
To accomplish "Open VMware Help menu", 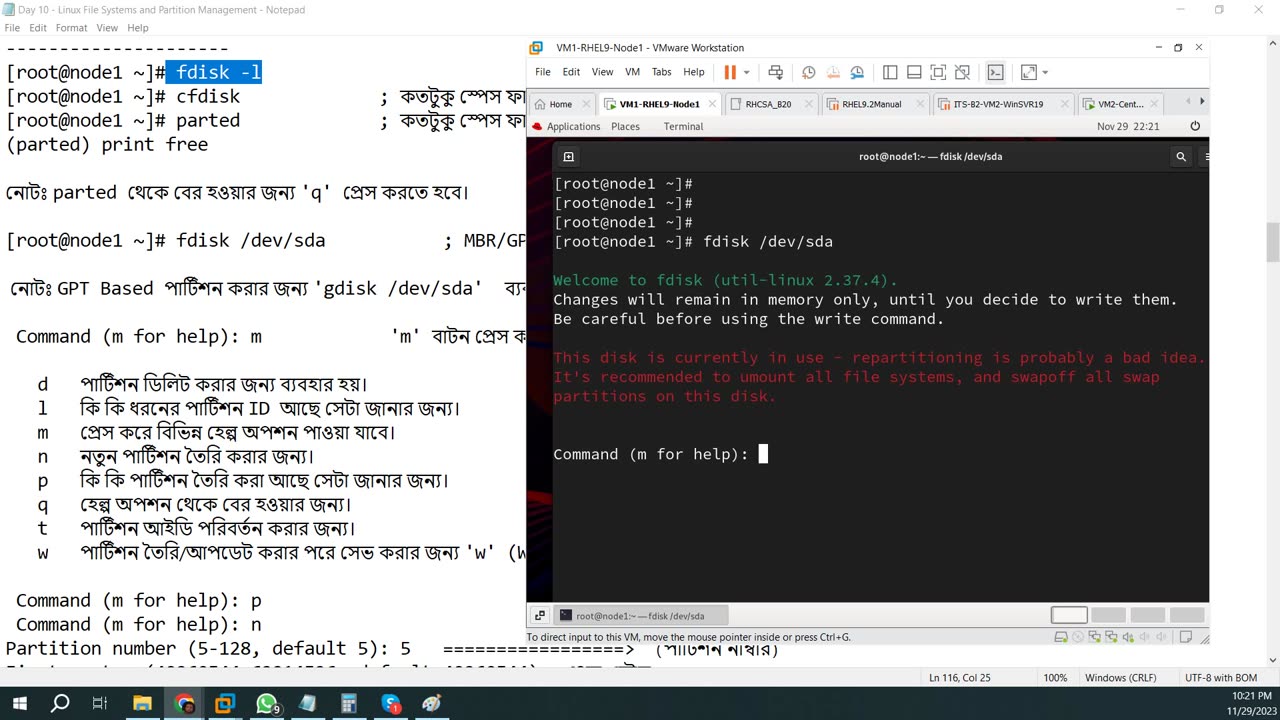I will tap(693, 72).
